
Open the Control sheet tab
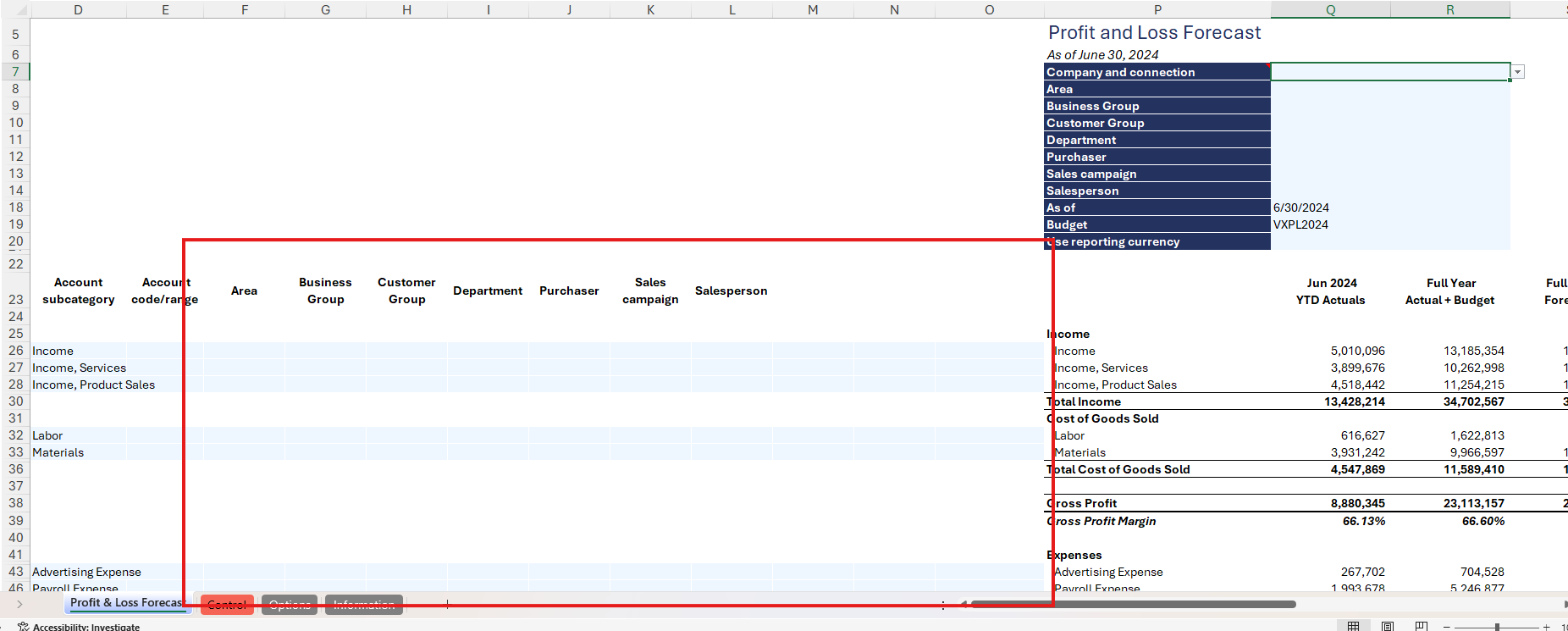click(x=227, y=605)
